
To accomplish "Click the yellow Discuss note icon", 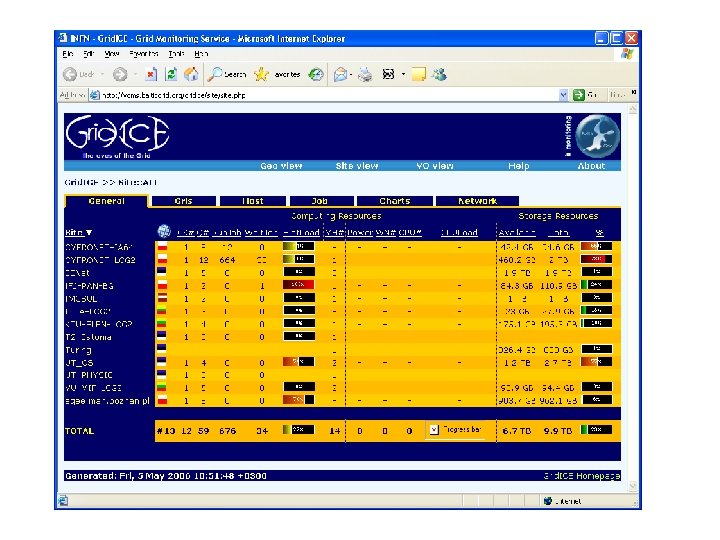I will point(419,74).
